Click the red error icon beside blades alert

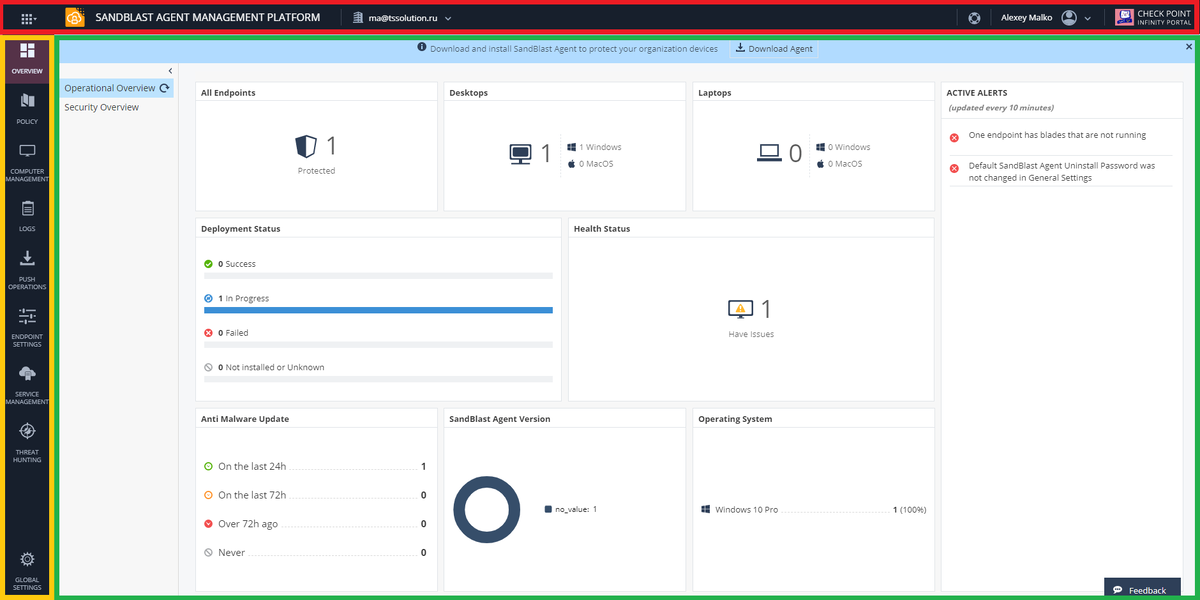[x=955, y=137]
